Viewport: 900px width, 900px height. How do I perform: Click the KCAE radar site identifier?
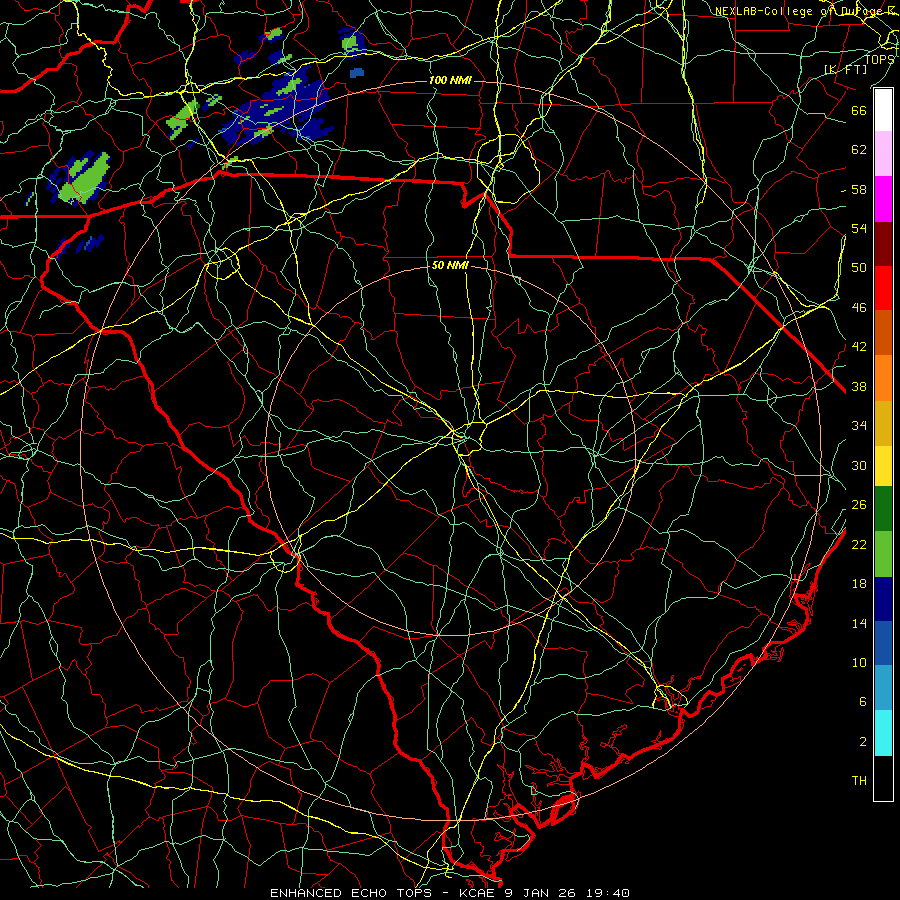pos(478,893)
